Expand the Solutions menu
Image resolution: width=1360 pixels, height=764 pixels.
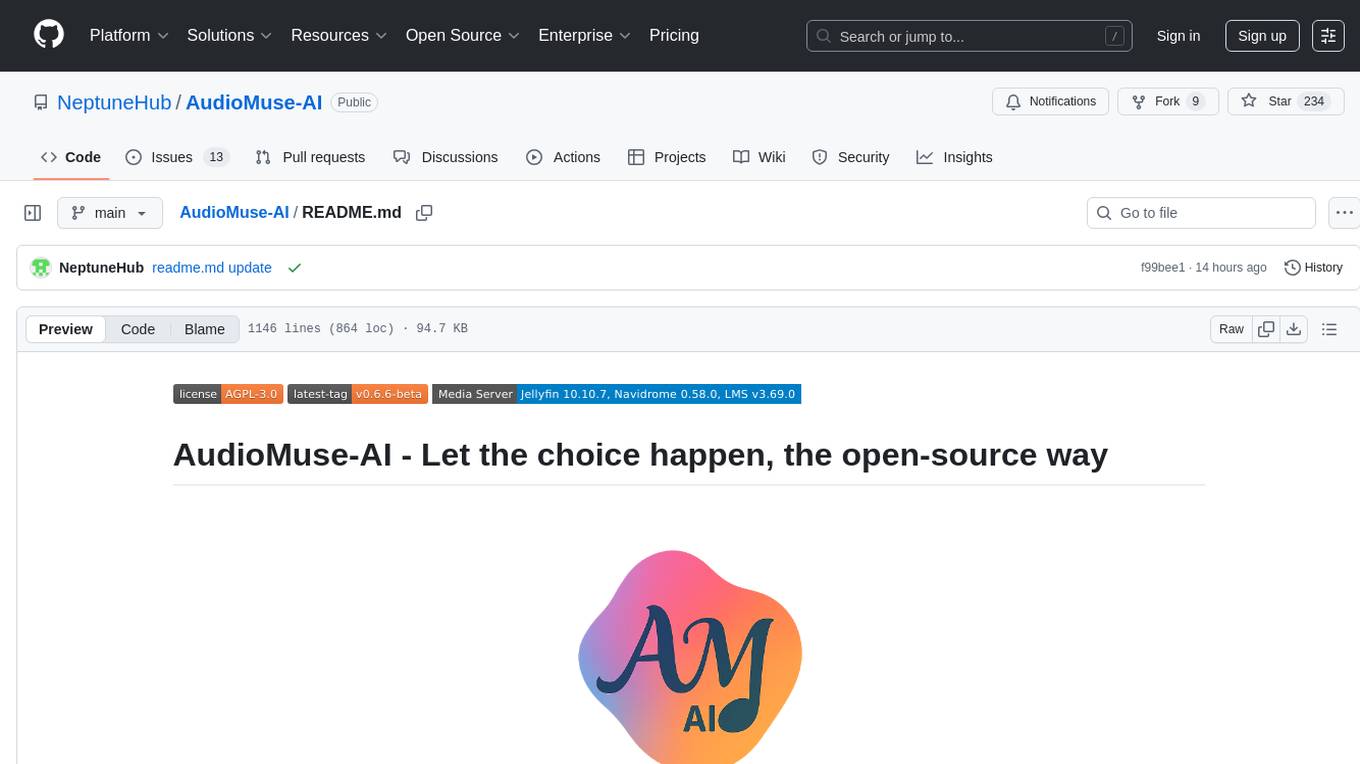(x=229, y=35)
